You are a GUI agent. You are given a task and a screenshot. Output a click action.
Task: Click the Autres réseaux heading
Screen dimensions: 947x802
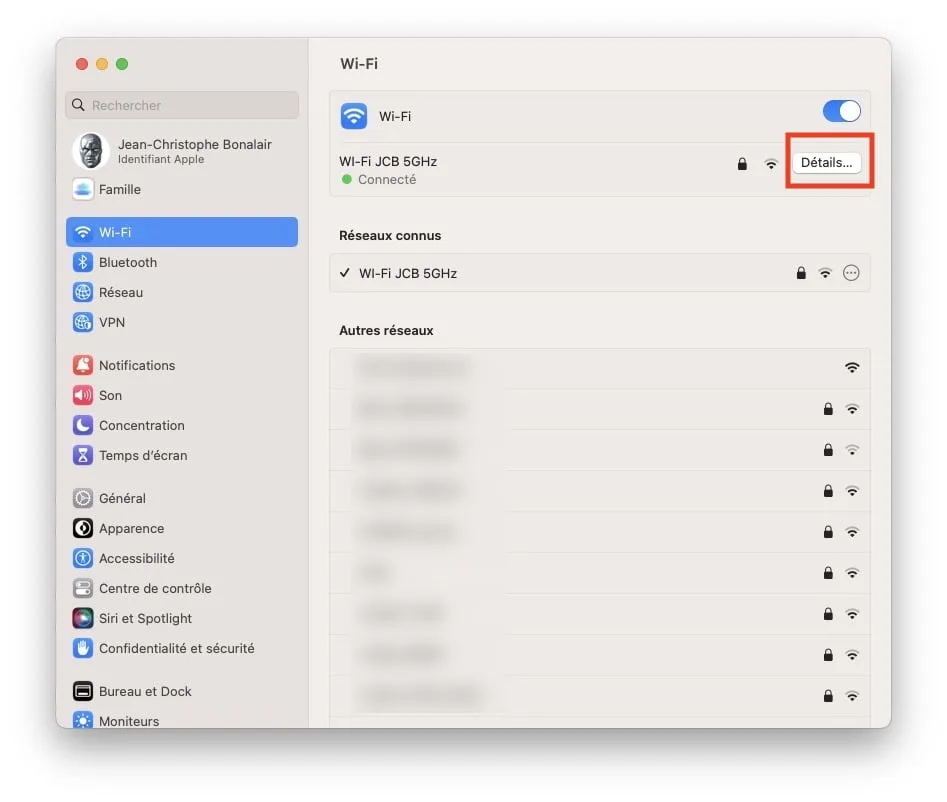(x=386, y=330)
